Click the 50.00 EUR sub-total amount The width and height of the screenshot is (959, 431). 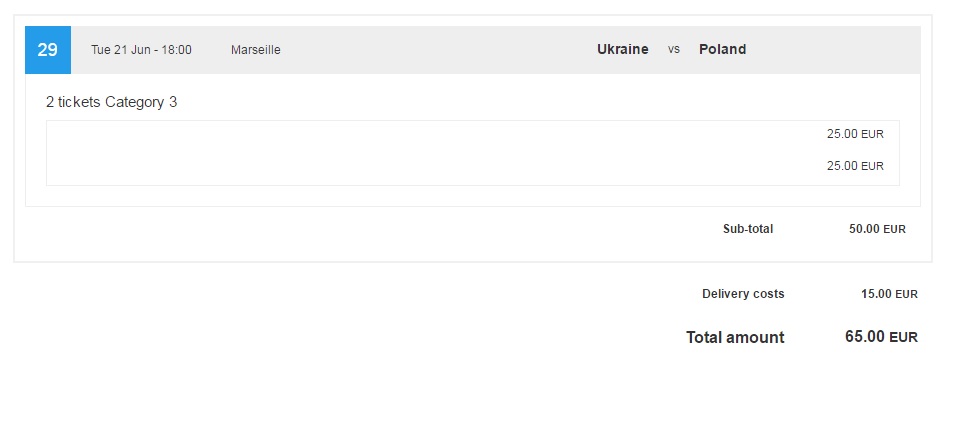pos(877,229)
